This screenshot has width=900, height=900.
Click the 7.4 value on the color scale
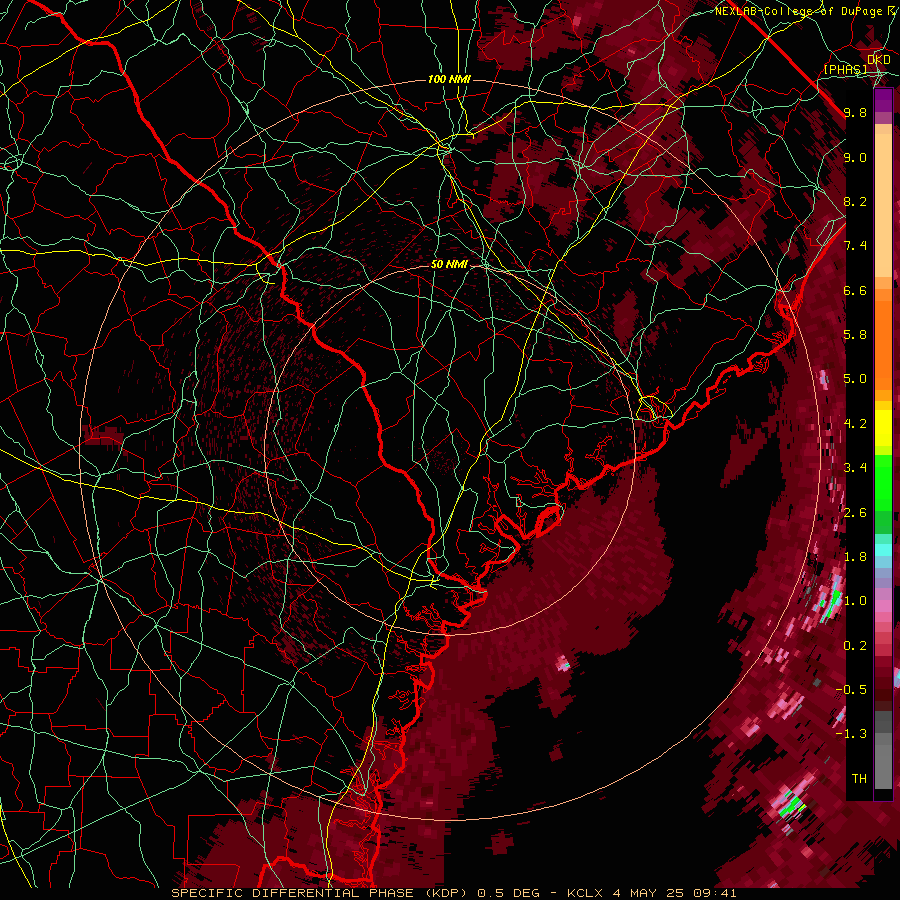(x=855, y=246)
